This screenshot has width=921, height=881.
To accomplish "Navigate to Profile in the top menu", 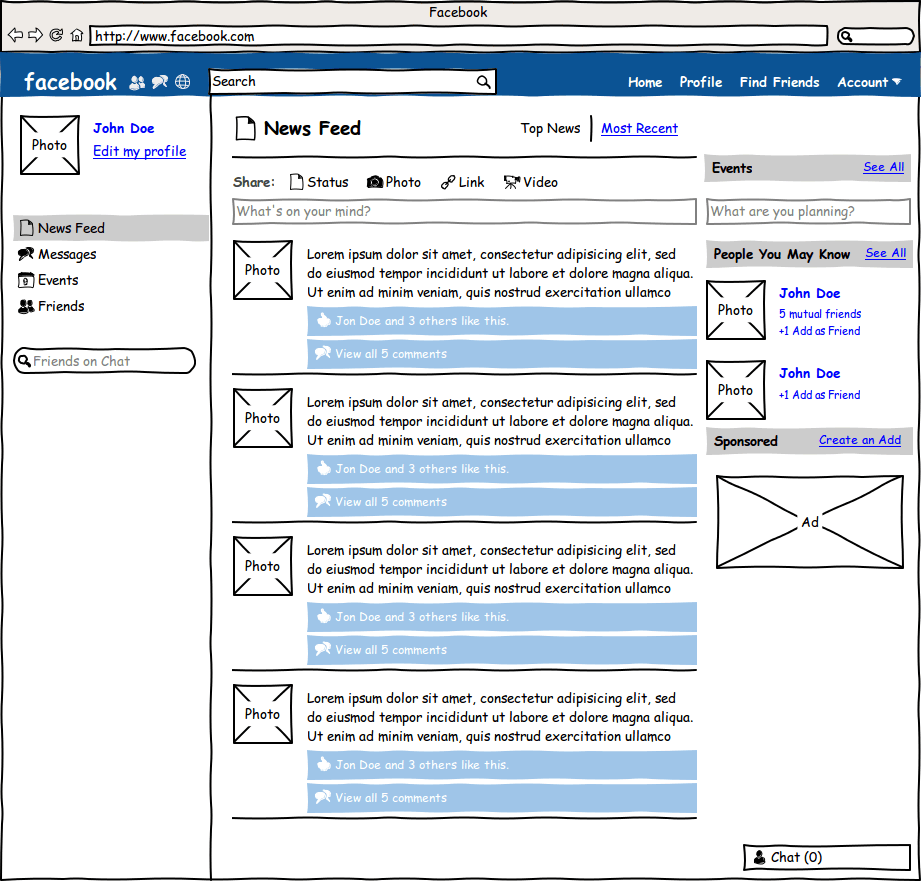I will pyautogui.click(x=700, y=82).
